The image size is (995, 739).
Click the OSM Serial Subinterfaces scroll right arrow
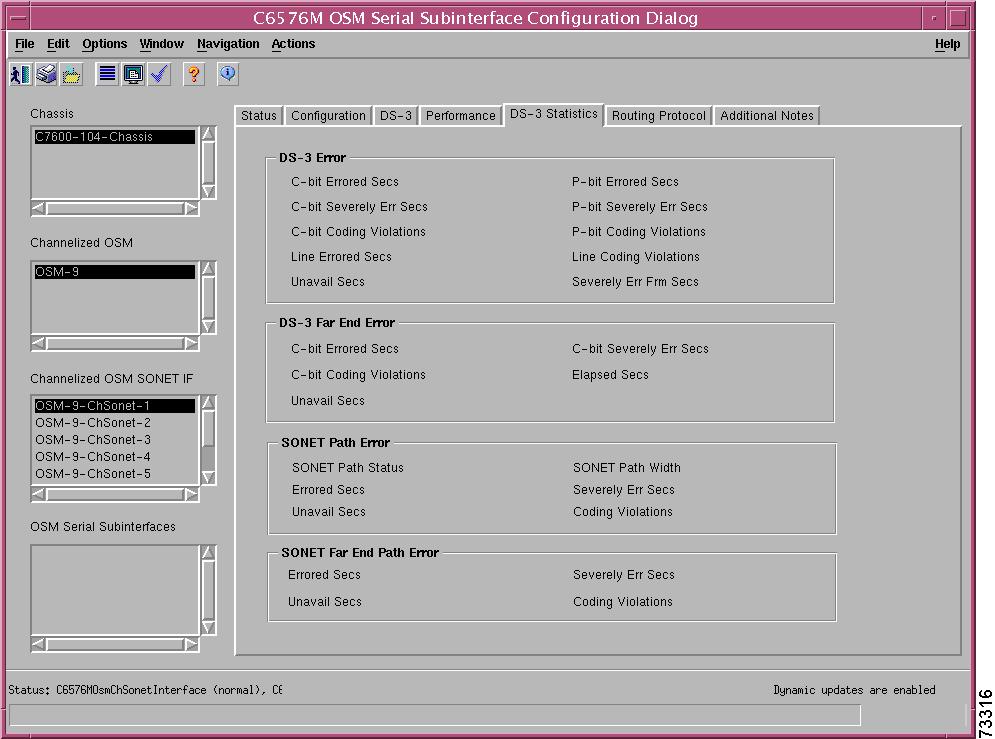(x=192, y=644)
